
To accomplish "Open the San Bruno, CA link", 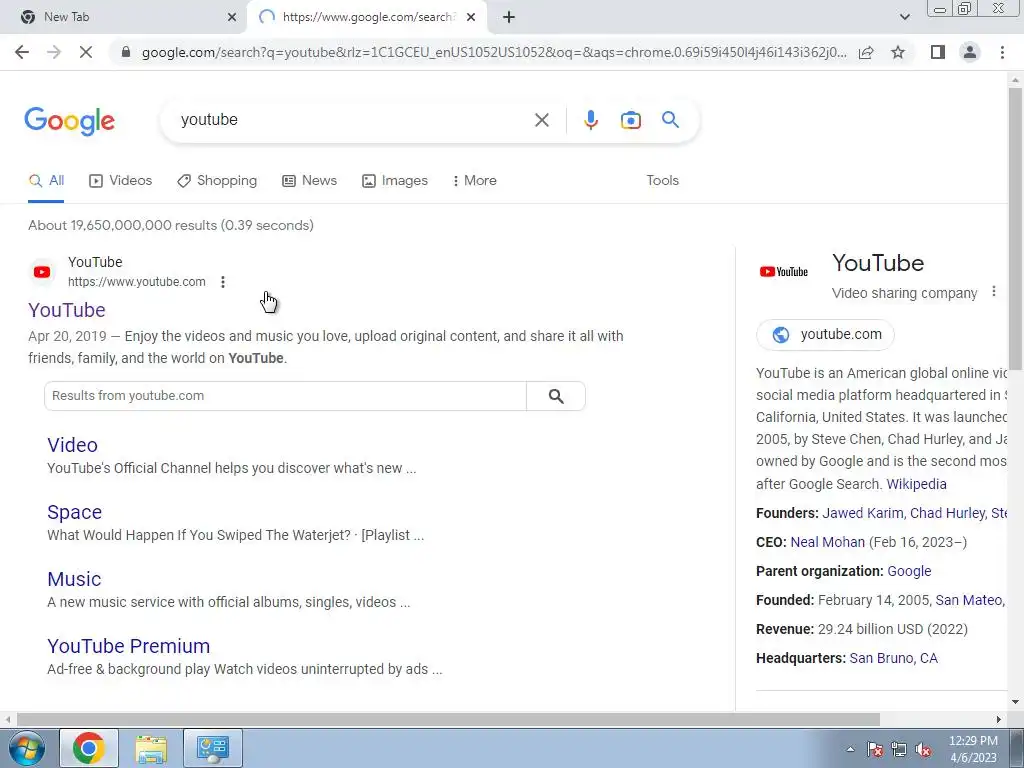I will pyautogui.click(x=893, y=658).
